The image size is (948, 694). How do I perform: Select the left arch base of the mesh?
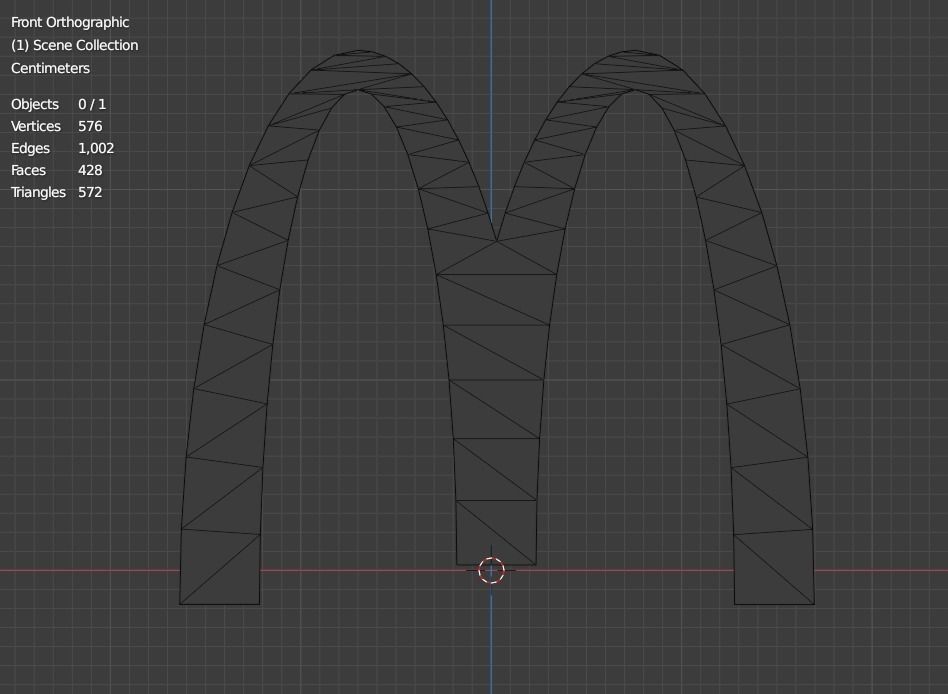coord(218,580)
